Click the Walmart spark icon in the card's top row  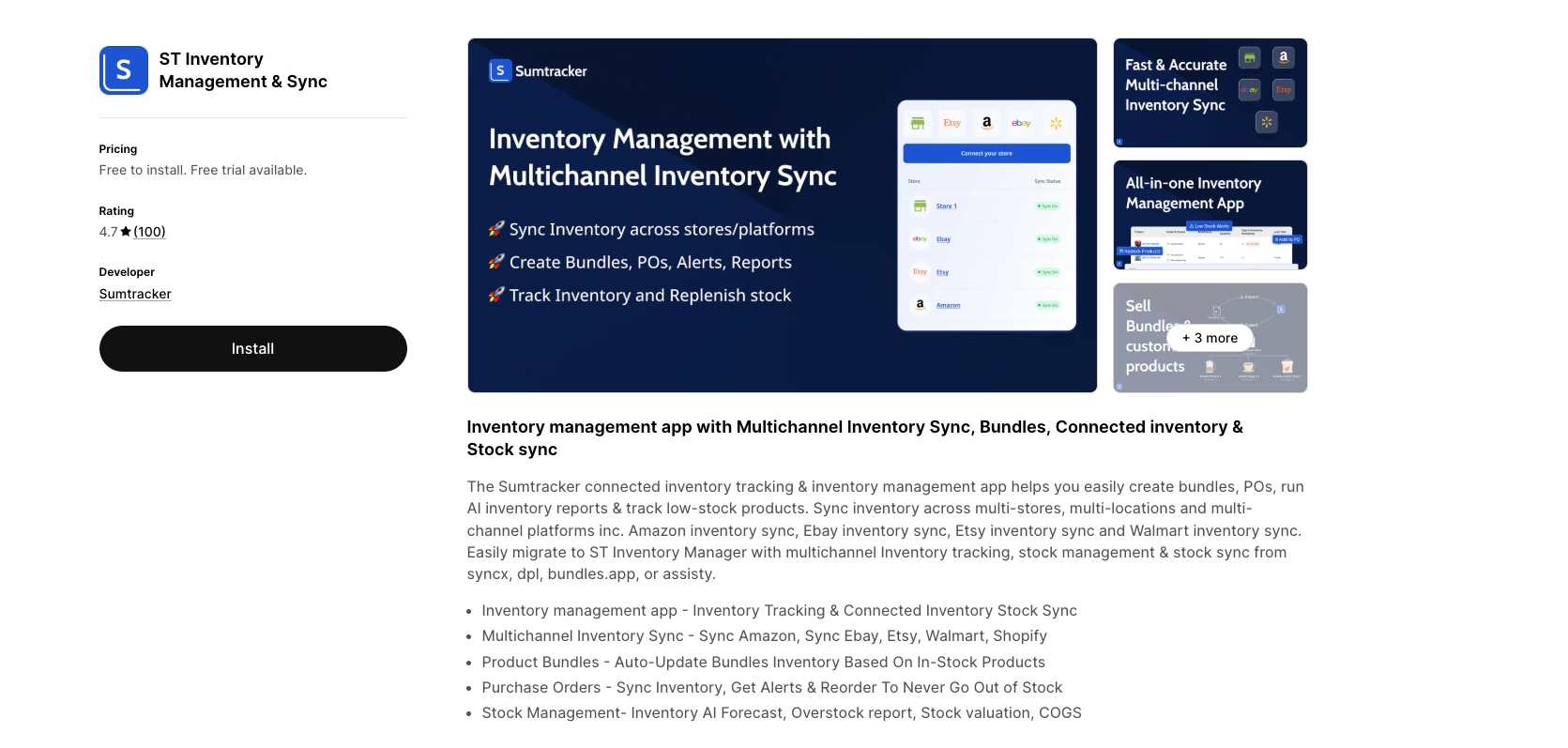(x=1056, y=123)
